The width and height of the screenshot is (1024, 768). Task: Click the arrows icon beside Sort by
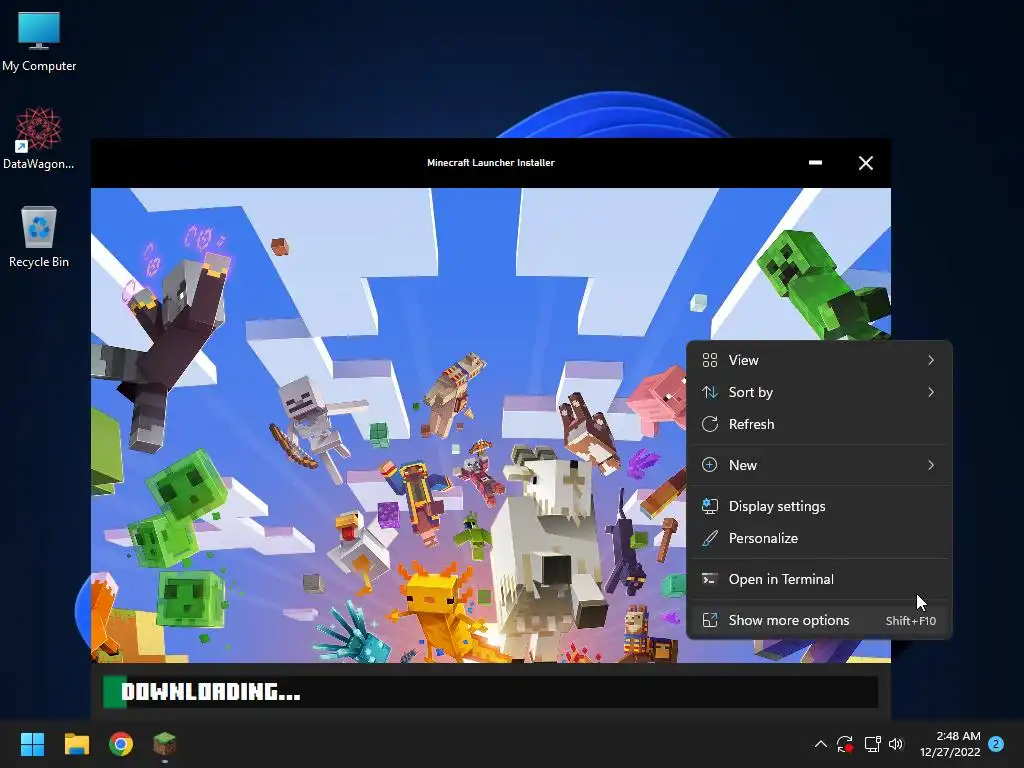pos(710,392)
